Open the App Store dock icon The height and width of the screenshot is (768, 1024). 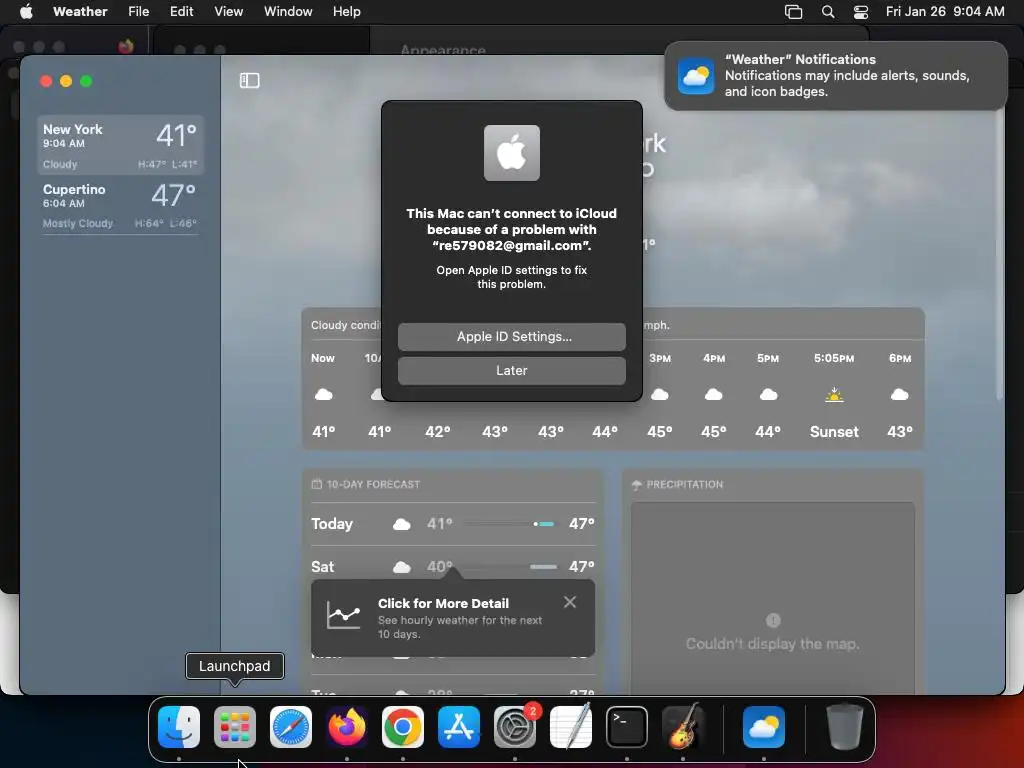pos(459,727)
